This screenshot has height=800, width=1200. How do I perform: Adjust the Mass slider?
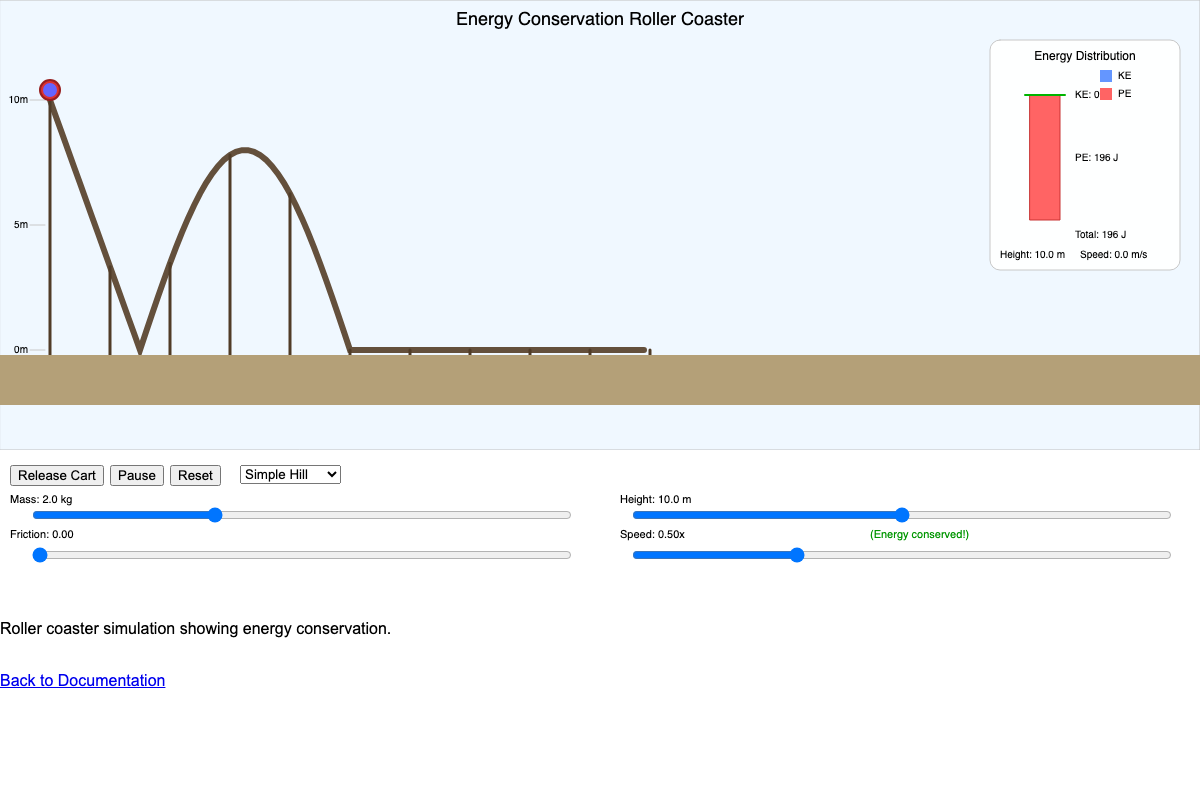pyautogui.click(x=215, y=514)
